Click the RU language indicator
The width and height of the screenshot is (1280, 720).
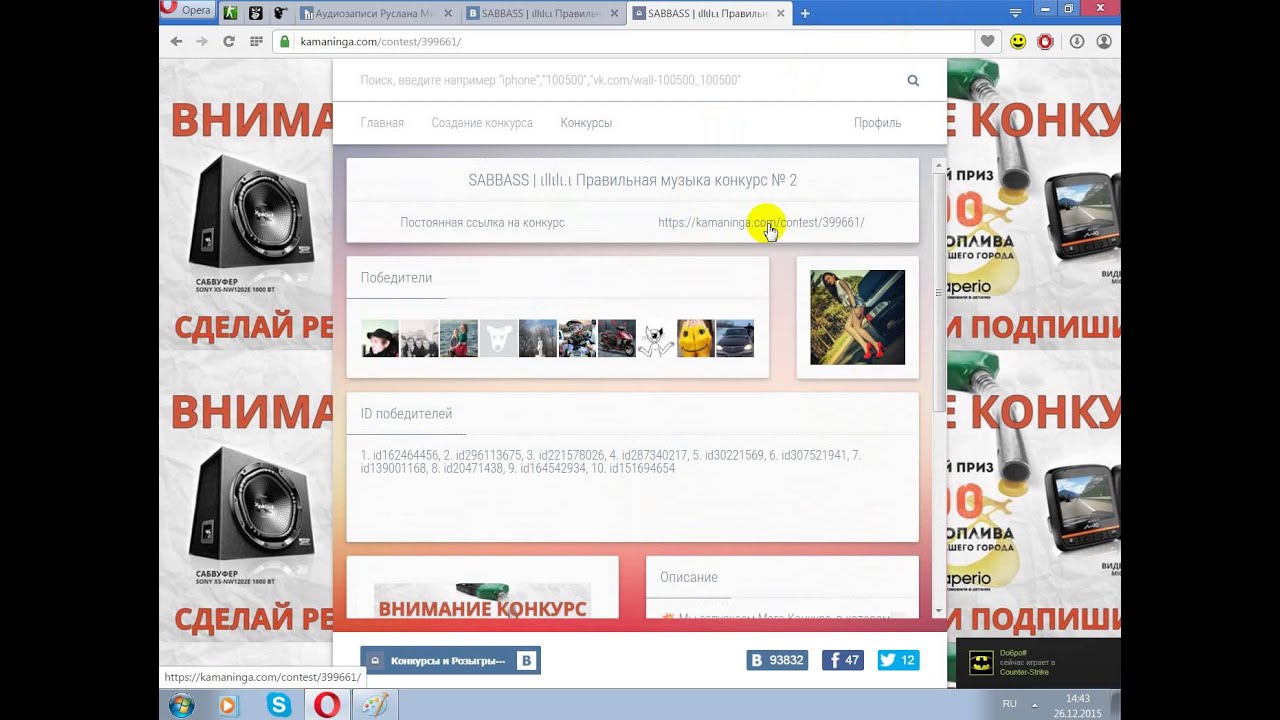coord(1010,704)
